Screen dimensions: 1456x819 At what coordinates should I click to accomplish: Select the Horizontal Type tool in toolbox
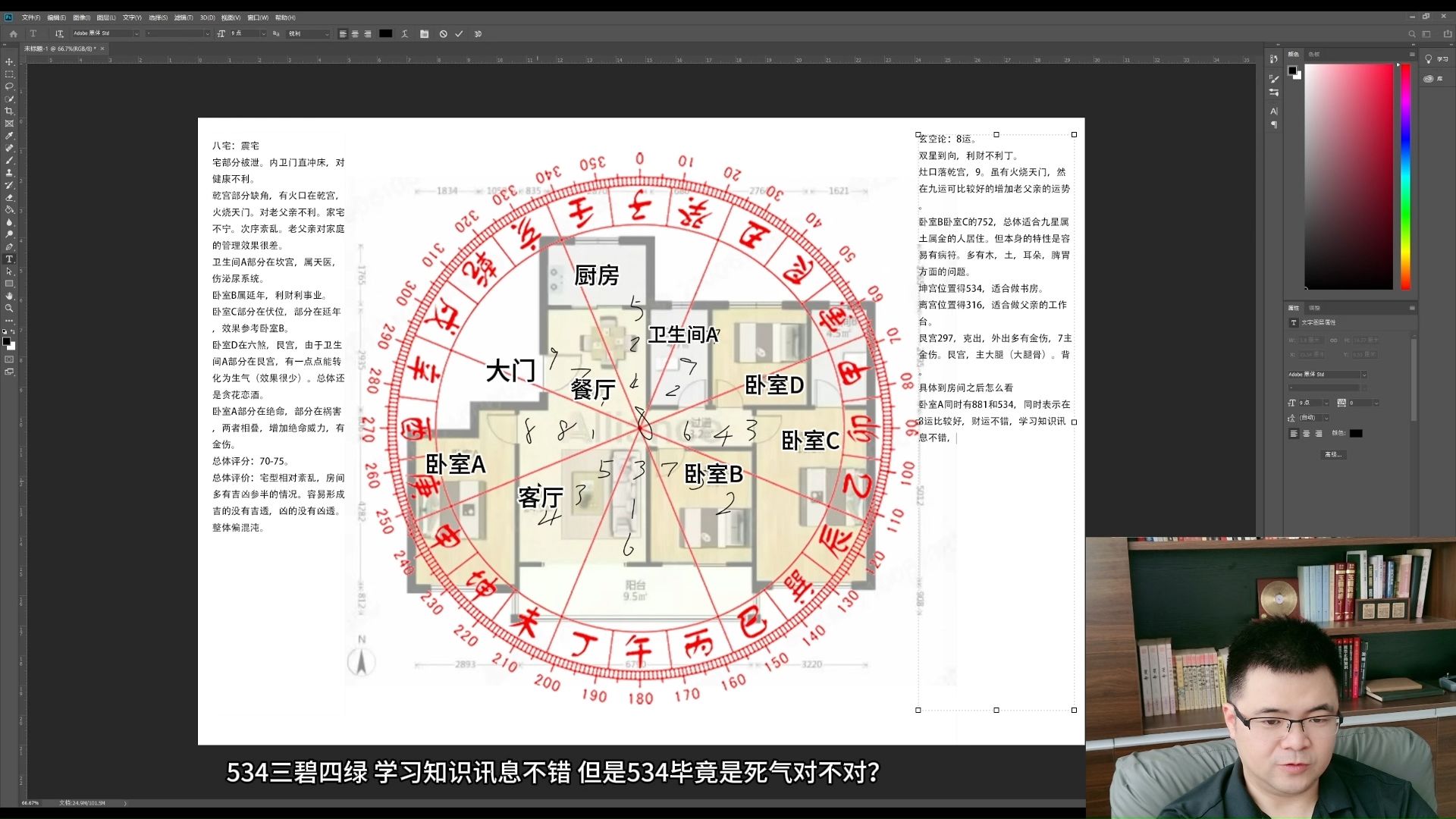pyautogui.click(x=9, y=259)
